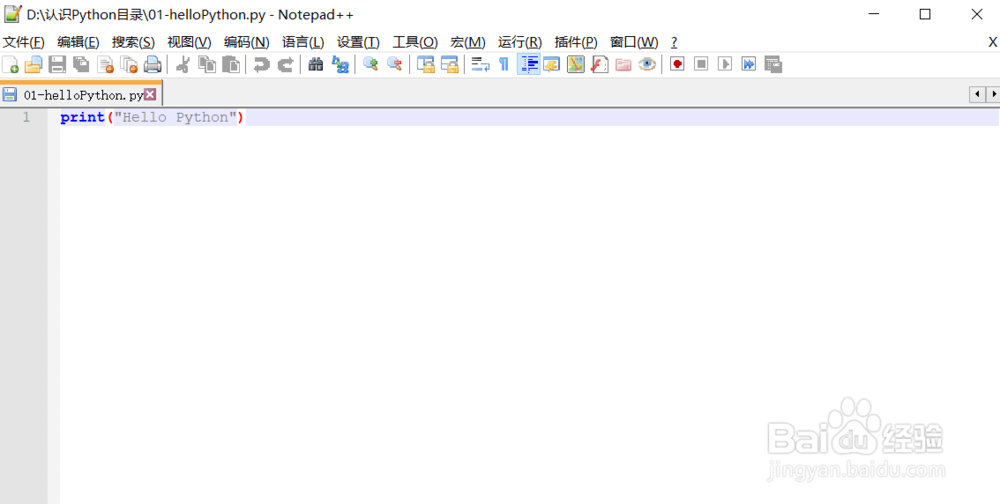1000x504 pixels.
Task: Toggle show all characters pilcrow icon
Action: click(x=504, y=64)
